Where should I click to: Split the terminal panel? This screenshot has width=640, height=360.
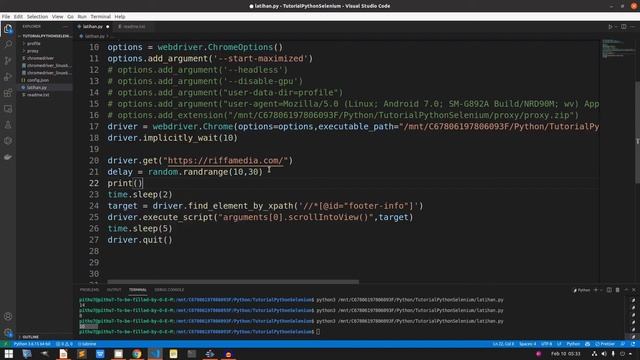coord(609,290)
